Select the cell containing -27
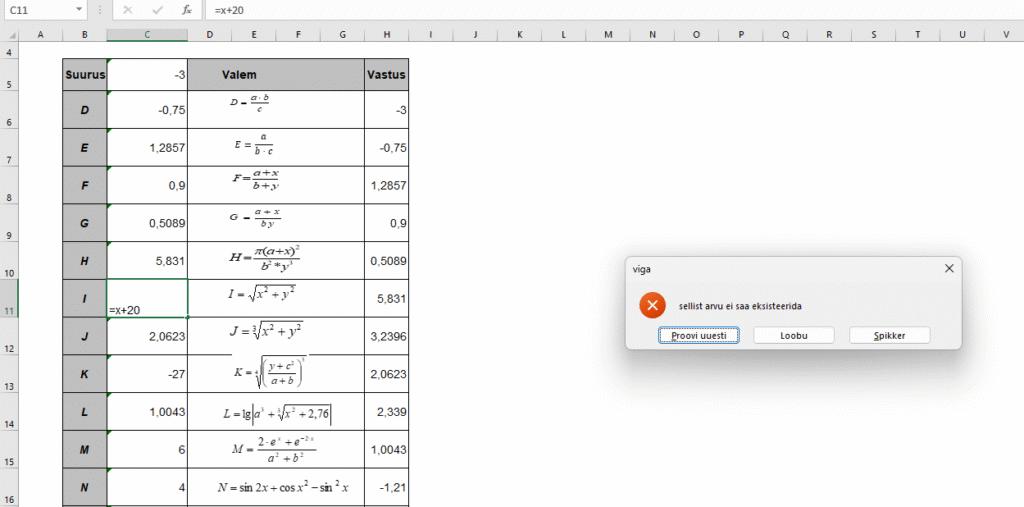The height and width of the screenshot is (507, 1024). pos(147,374)
